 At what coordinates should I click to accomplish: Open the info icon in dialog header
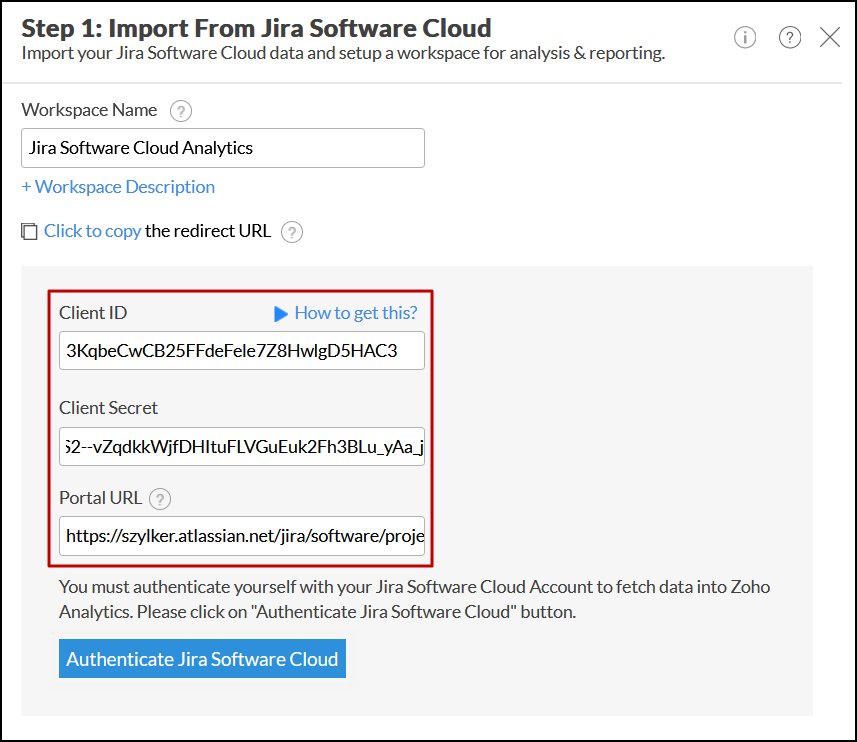pos(744,38)
